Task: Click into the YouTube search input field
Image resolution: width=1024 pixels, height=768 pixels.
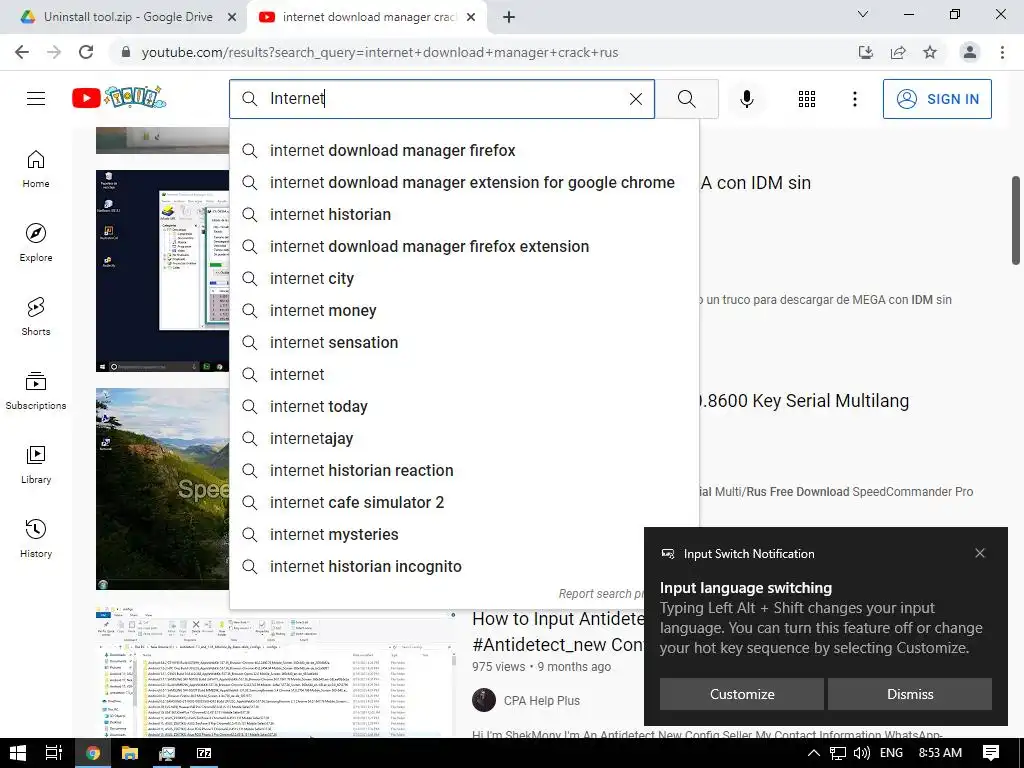Action: 444,99
